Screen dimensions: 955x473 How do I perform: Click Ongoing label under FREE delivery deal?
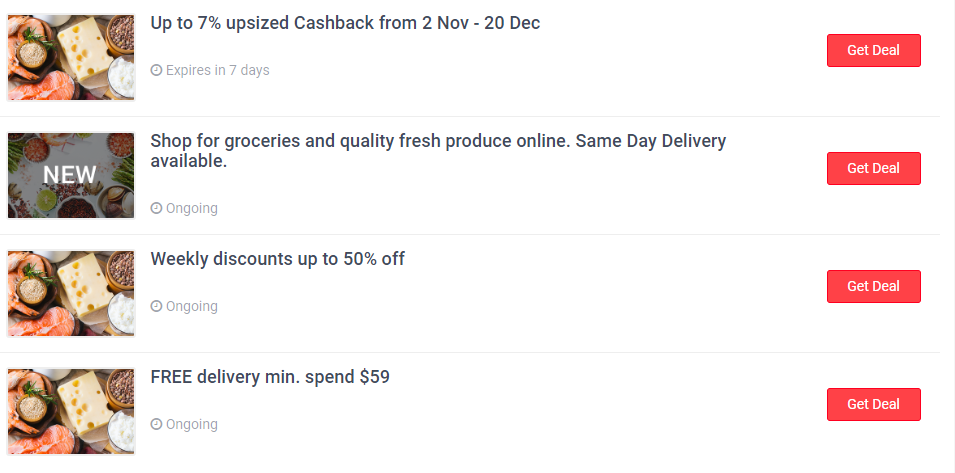(x=191, y=424)
